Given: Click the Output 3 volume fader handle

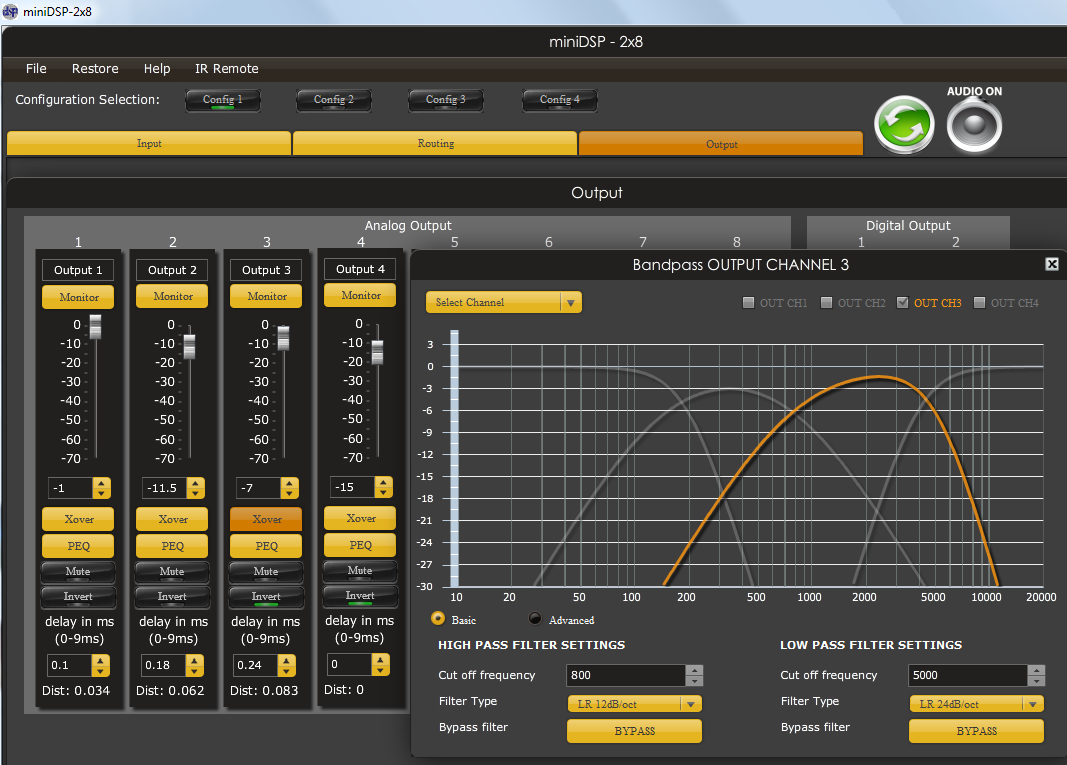Looking at the screenshot, I should click(x=284, y=338).
